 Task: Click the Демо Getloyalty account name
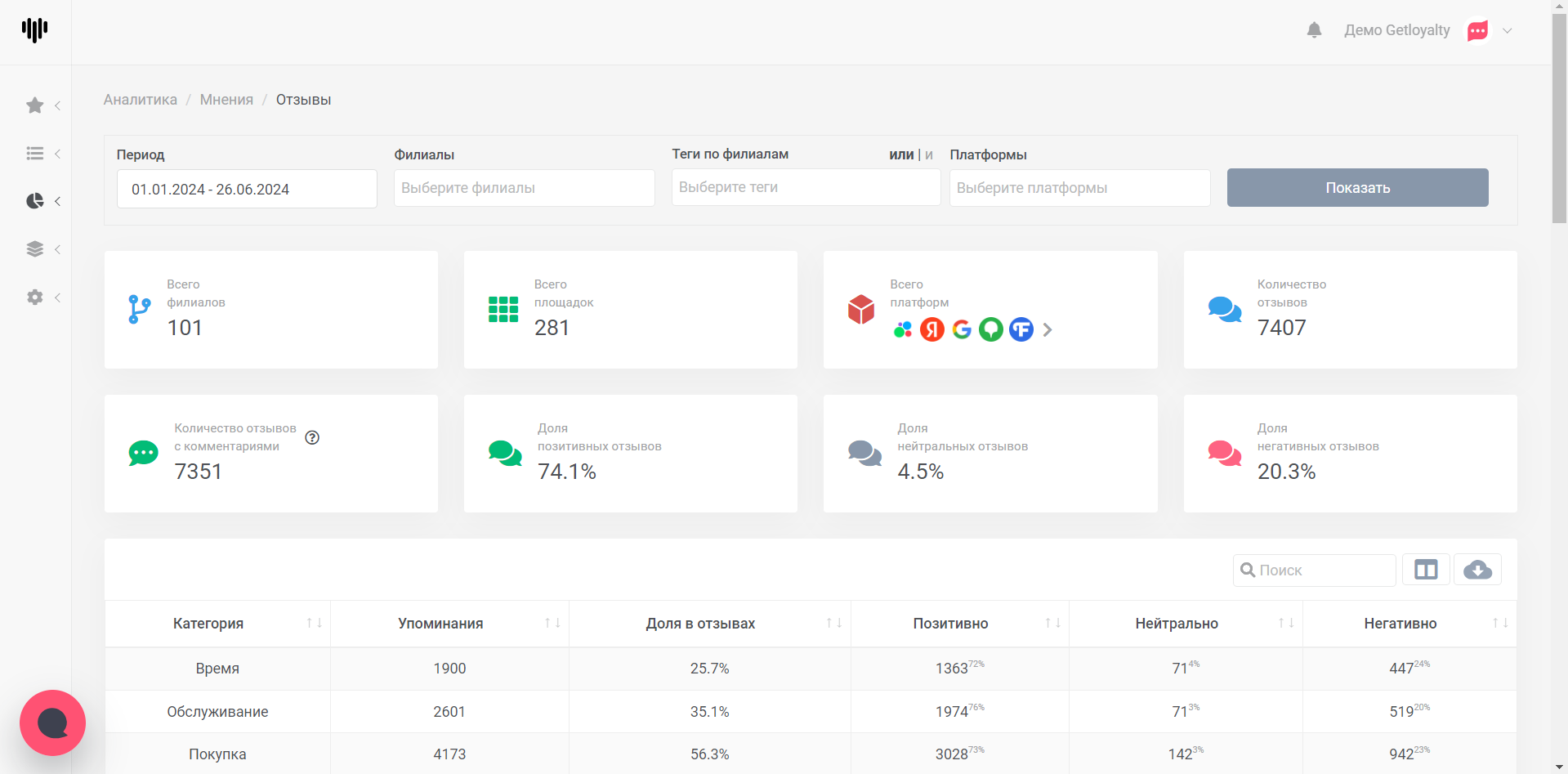coord(1397,30)
